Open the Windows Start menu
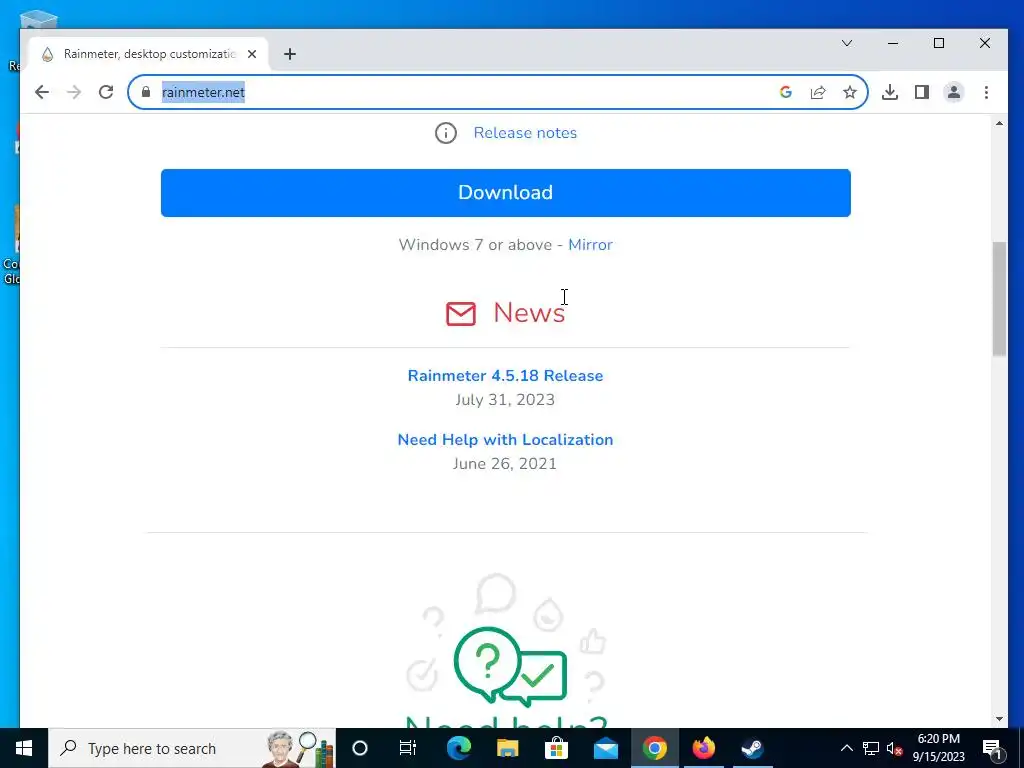Screen dimensions: 1024x768 [x=24, y=748]
